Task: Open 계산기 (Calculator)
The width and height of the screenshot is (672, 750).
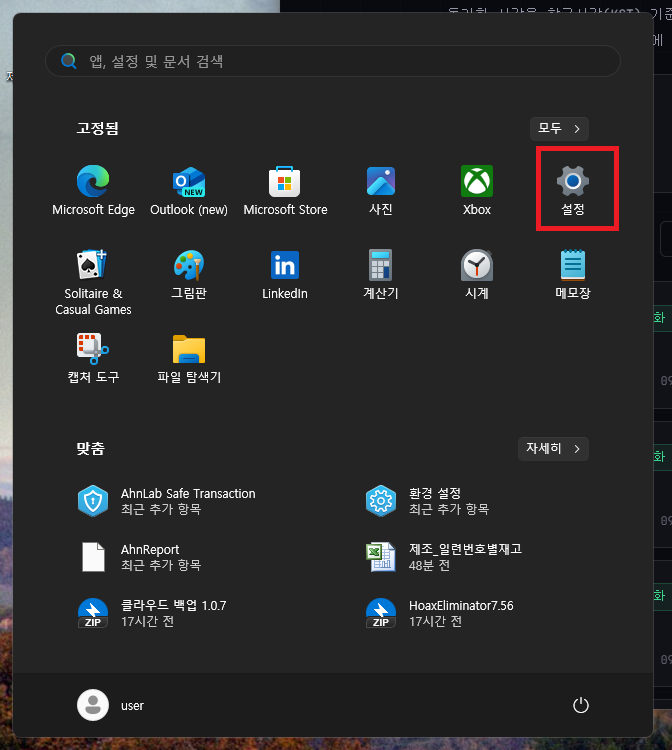Action: pyautogui.click(x=381, y=274)
